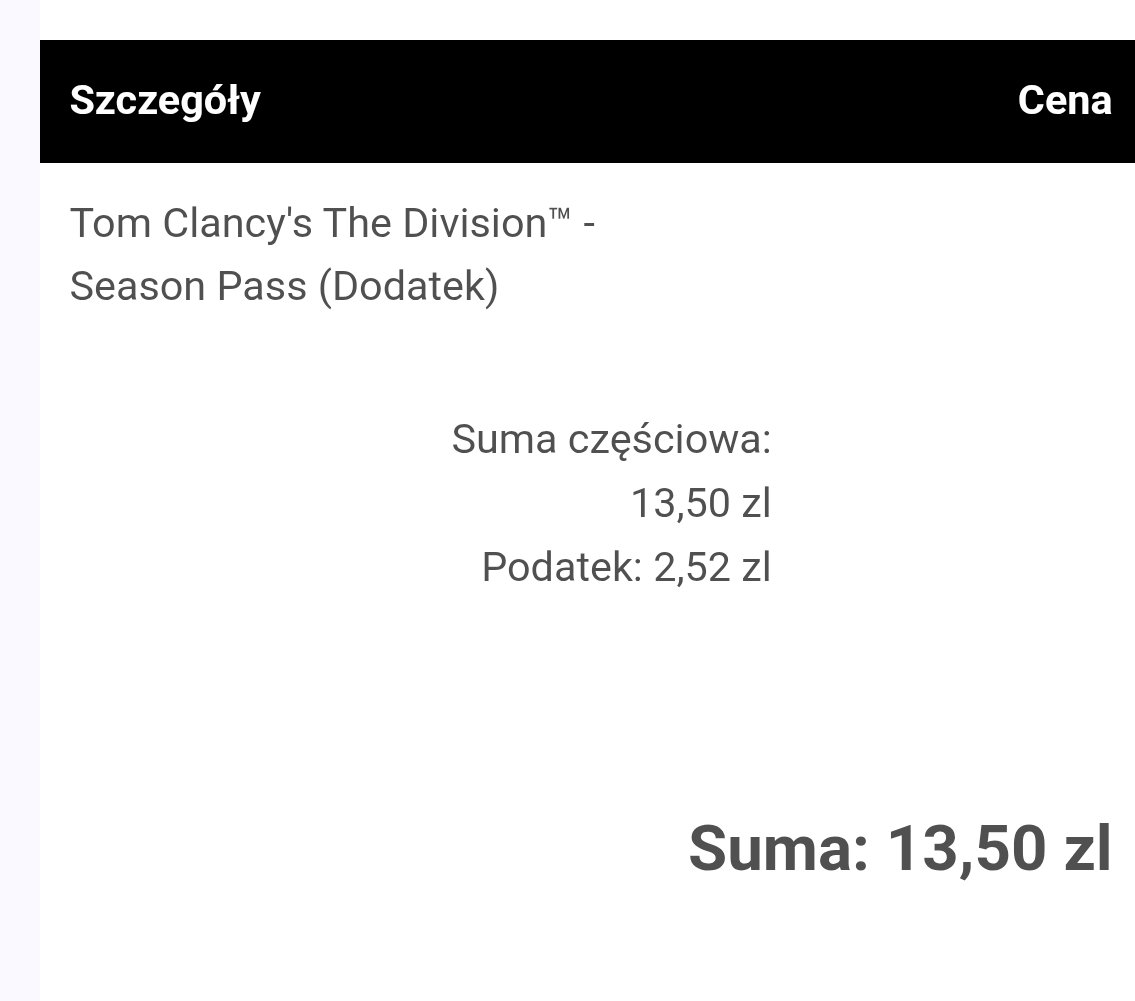Click the (Dodatek) label in parentheses
The width and height of the screenshot is (1135, 1001).
pos(407,287)
